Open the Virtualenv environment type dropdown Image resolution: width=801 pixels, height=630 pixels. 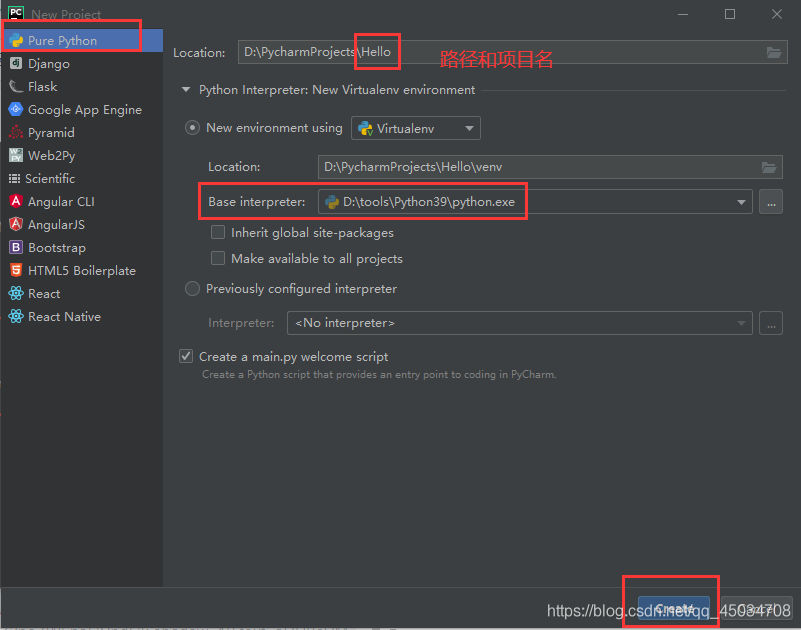416,129
